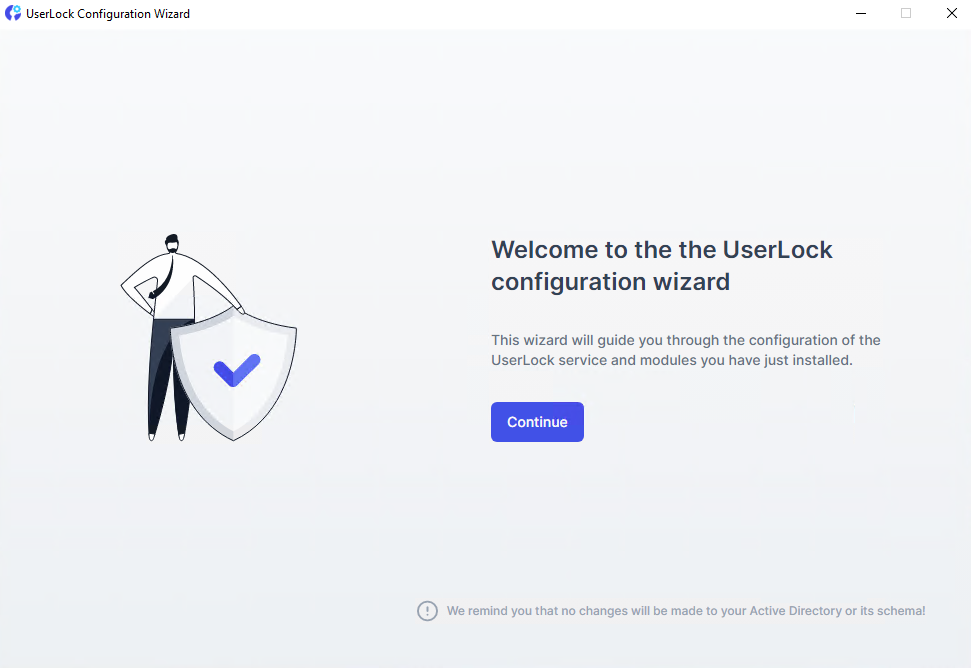Click the shield with checkmark illustration
Viewport: 971px width, 668px height.
pyautogui.click(x=233, y=374)
